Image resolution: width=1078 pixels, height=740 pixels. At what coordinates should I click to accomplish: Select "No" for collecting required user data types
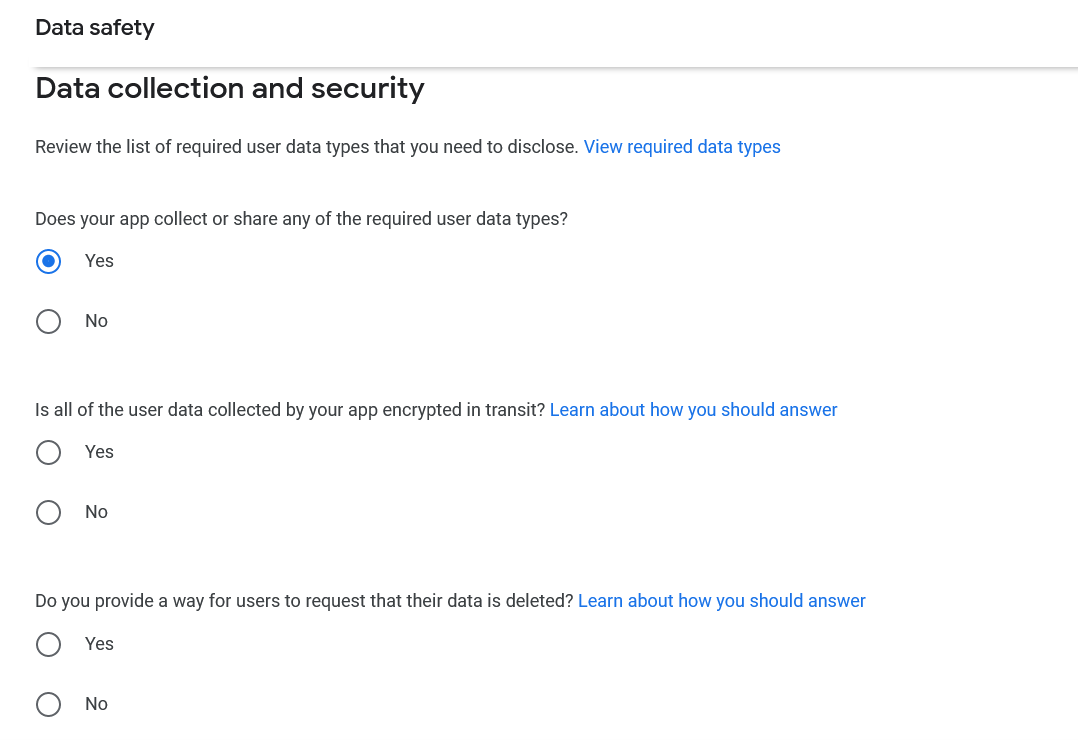click(48, 321)
